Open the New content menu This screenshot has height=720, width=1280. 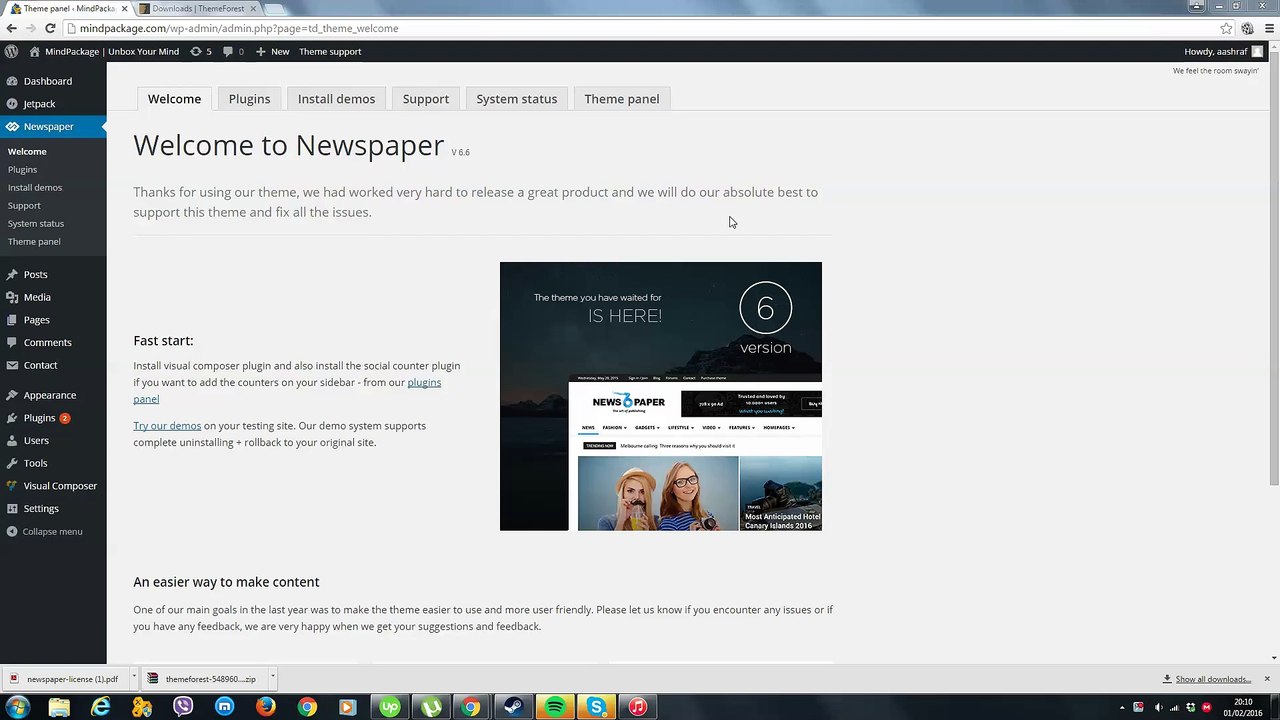tap(272, 51)
